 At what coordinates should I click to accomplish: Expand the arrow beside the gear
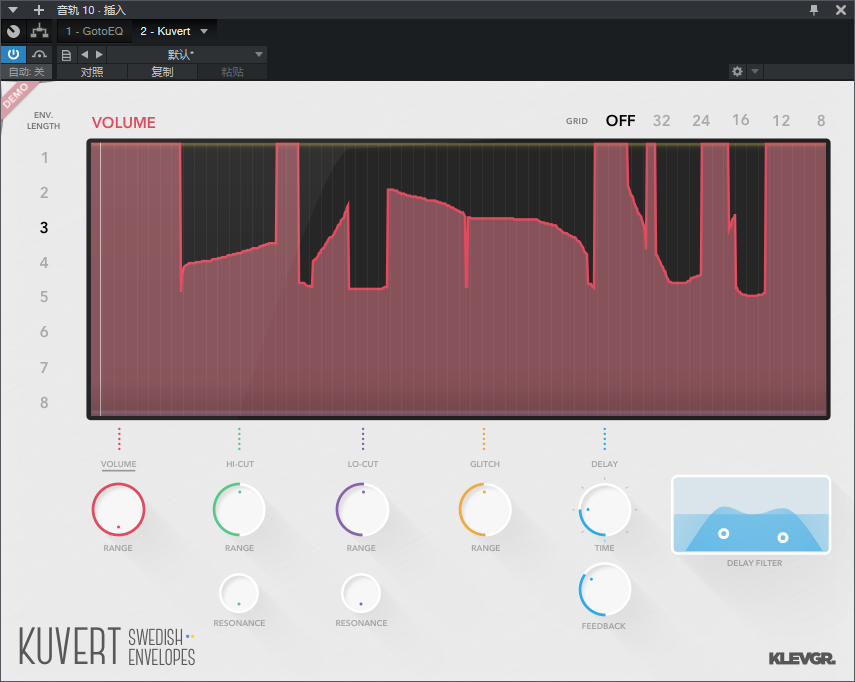(x=755, y=71)
